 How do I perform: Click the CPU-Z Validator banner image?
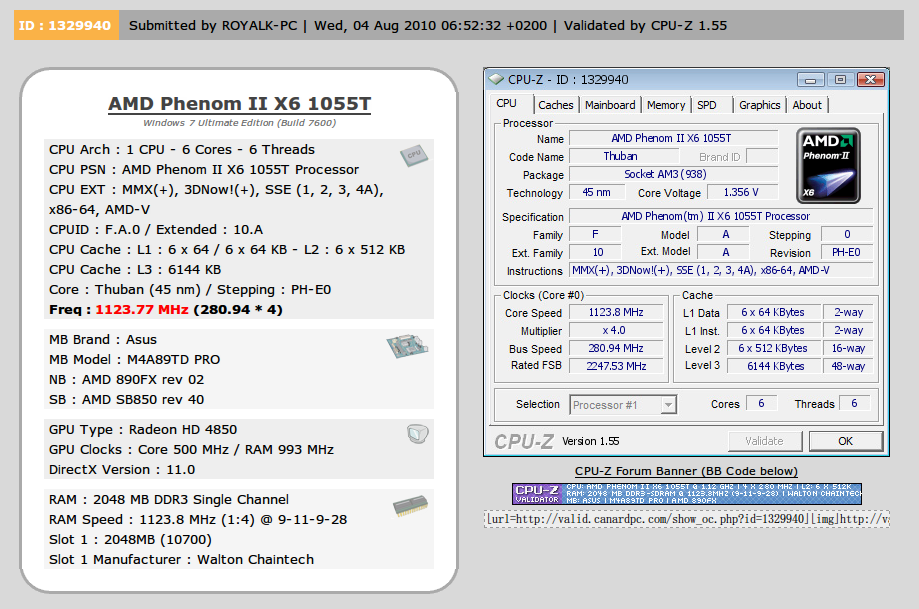(x=687, y=494)
